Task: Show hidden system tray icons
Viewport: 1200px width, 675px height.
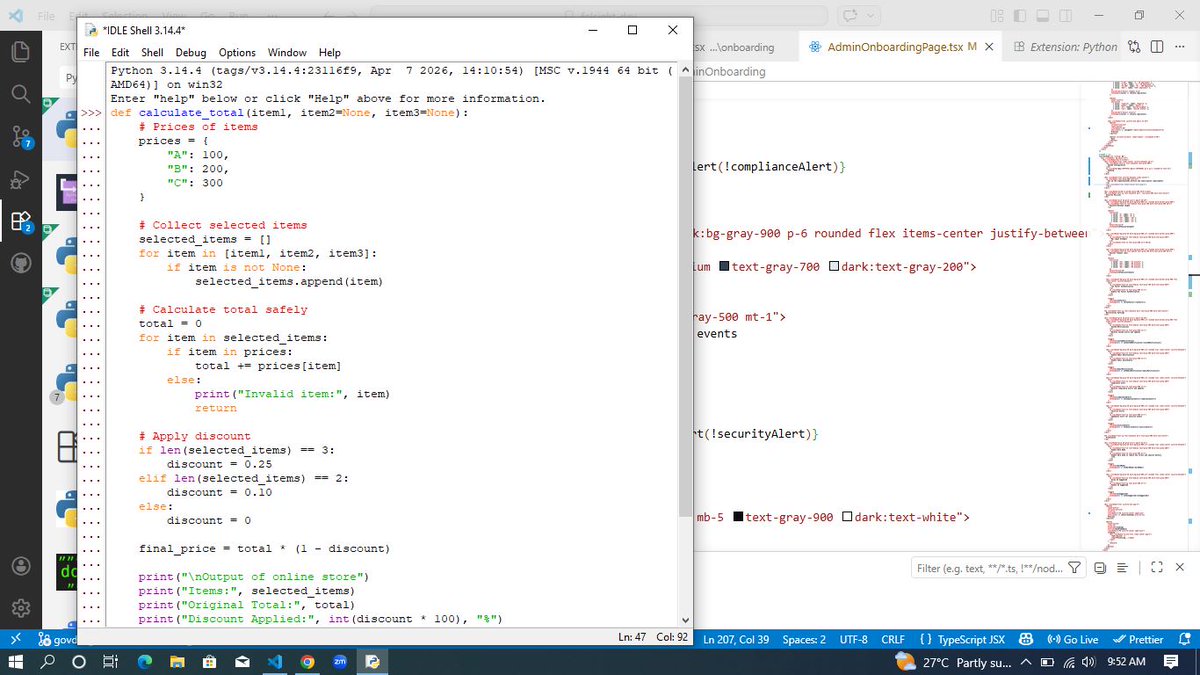Action: 1026,662
